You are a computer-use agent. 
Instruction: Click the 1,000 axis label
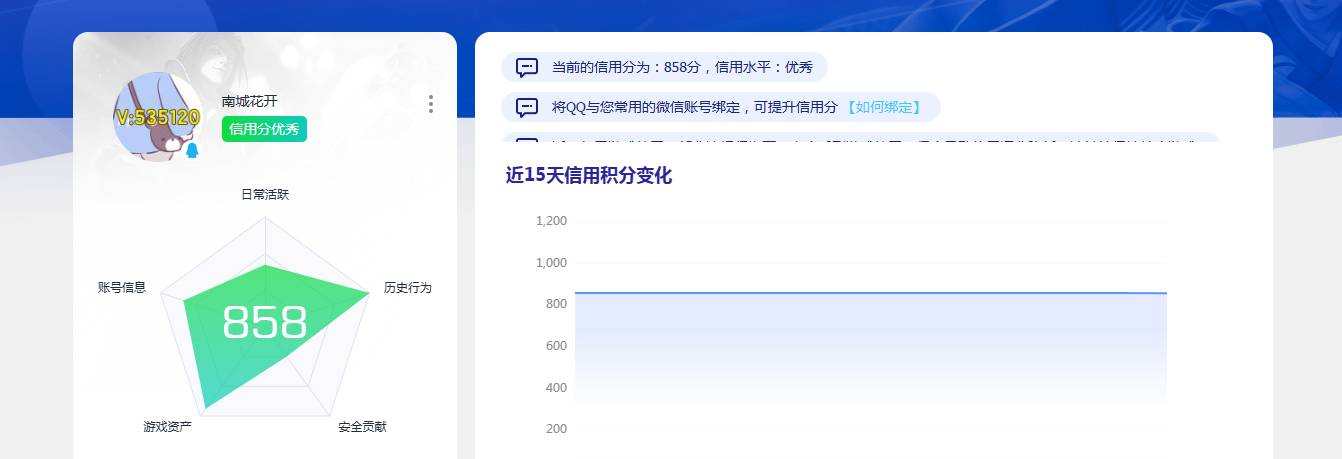pyautogui.click(x=551, y=262)
